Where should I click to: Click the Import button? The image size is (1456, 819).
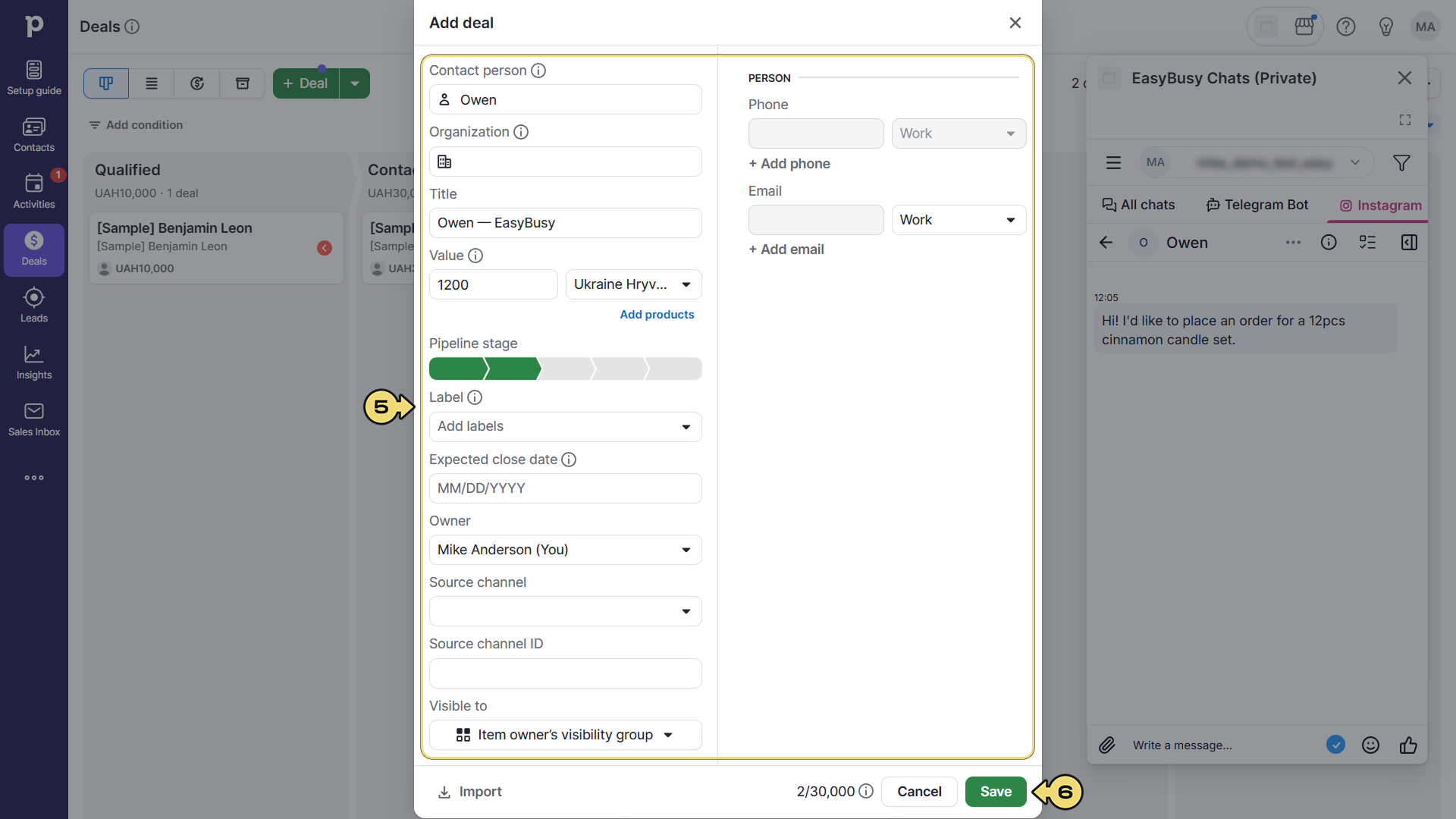pyautogui.click(x=470, y=792)
